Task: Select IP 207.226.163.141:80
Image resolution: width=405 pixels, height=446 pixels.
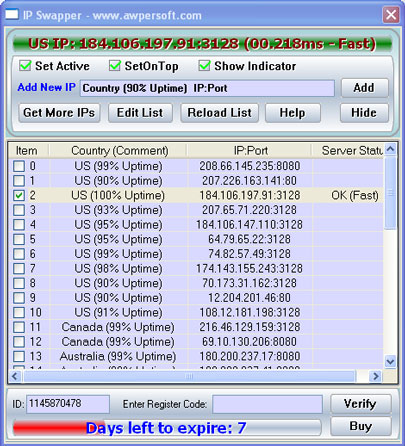Action: pos(249,181)
